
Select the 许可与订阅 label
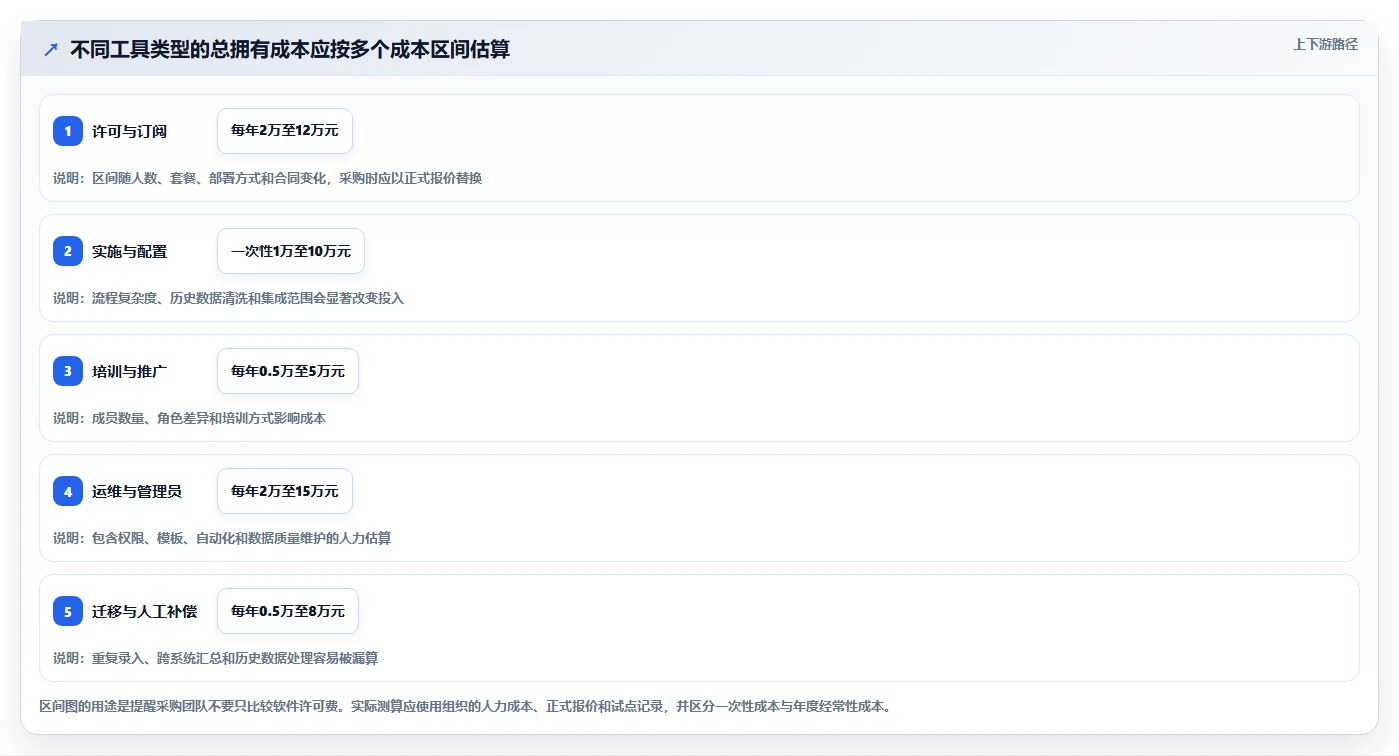pyautogui.click(x=130, y=131)
